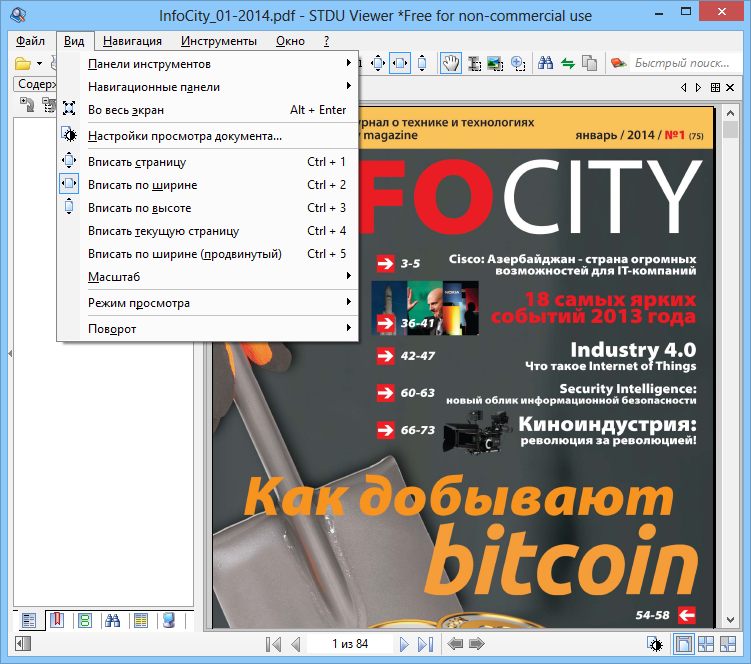Choose Вписать текущую страницу
The image size is (751, 664).
tap(207, 231)
